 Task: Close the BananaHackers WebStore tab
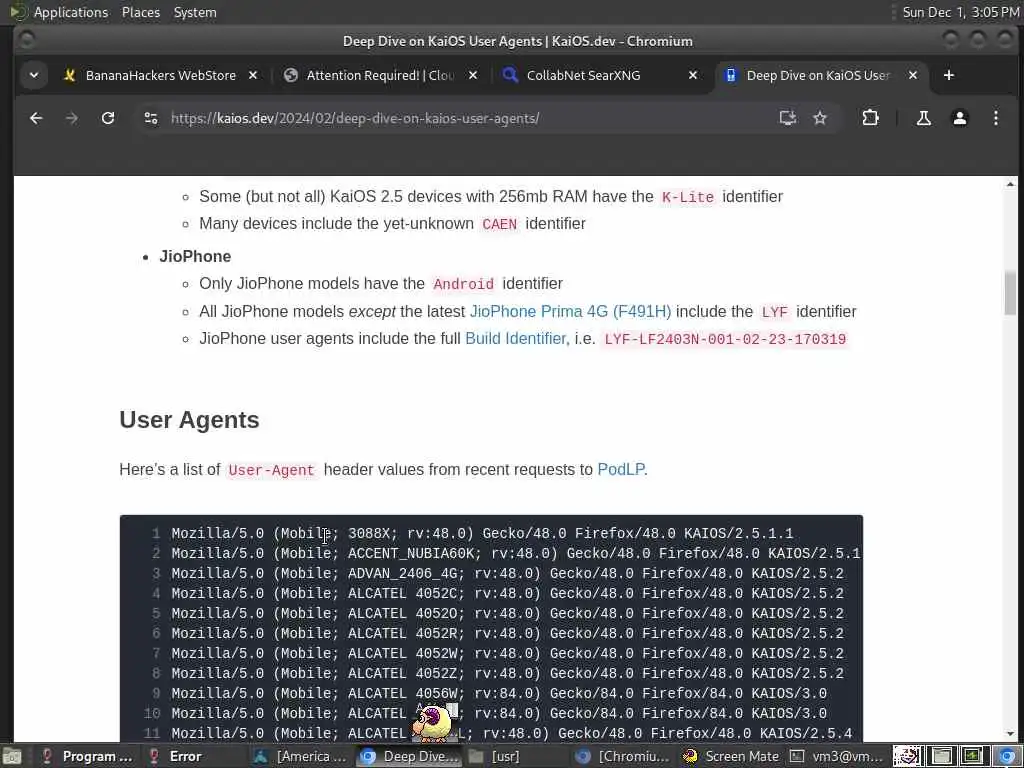point(253,75)
